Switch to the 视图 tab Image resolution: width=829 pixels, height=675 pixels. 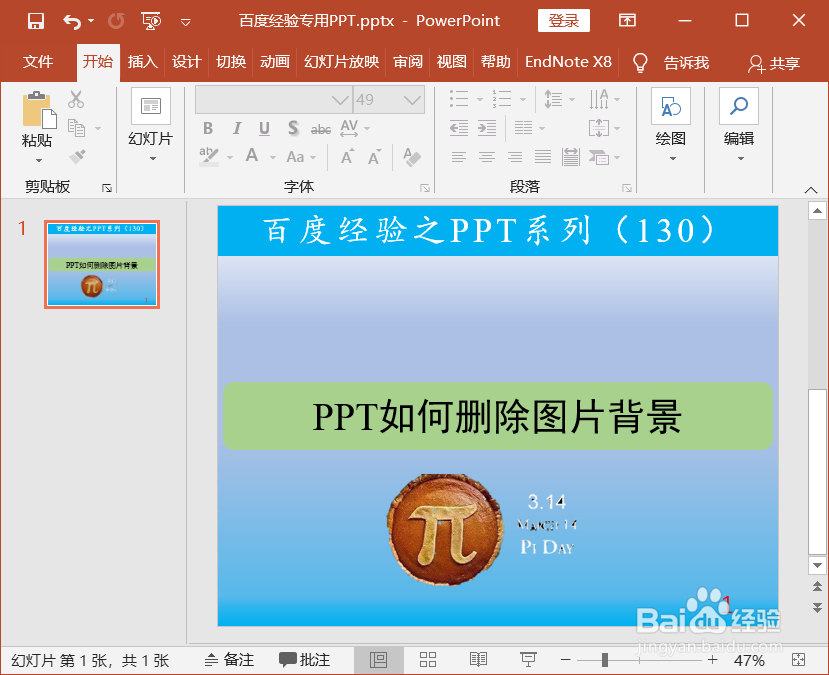pos(452,62)
